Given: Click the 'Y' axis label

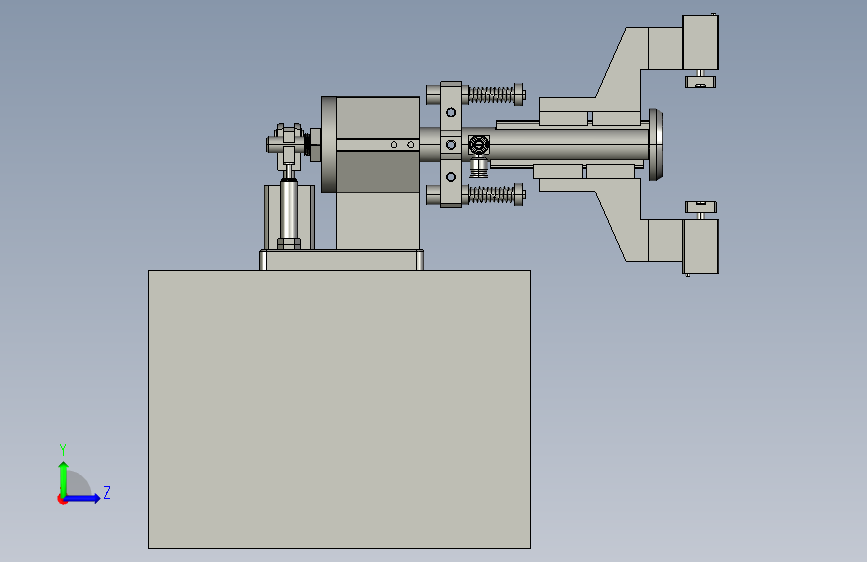Looking at the screenshot, I should pos(63,449).
